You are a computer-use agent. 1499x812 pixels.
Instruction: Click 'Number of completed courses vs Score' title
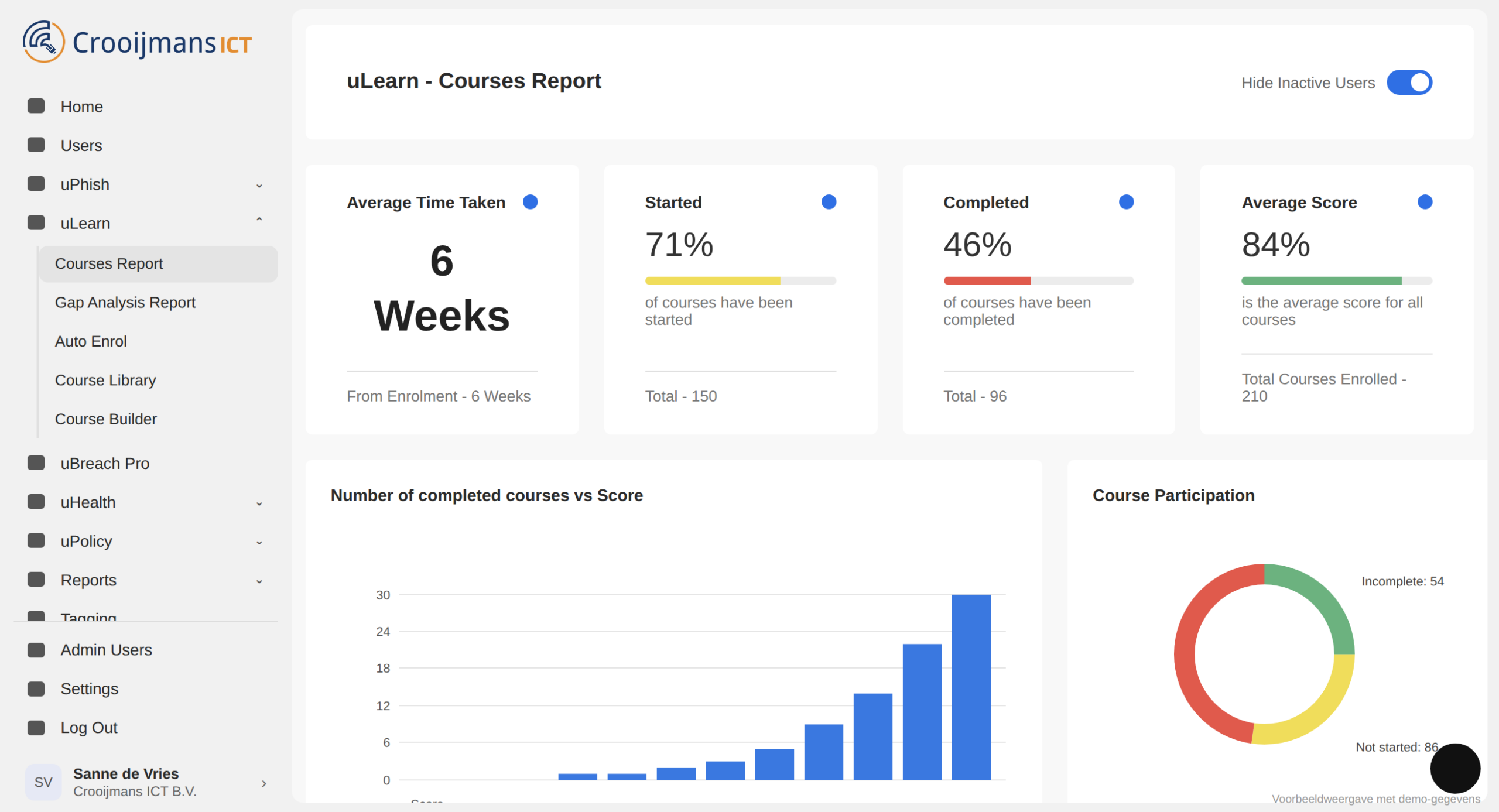point(487,495)
